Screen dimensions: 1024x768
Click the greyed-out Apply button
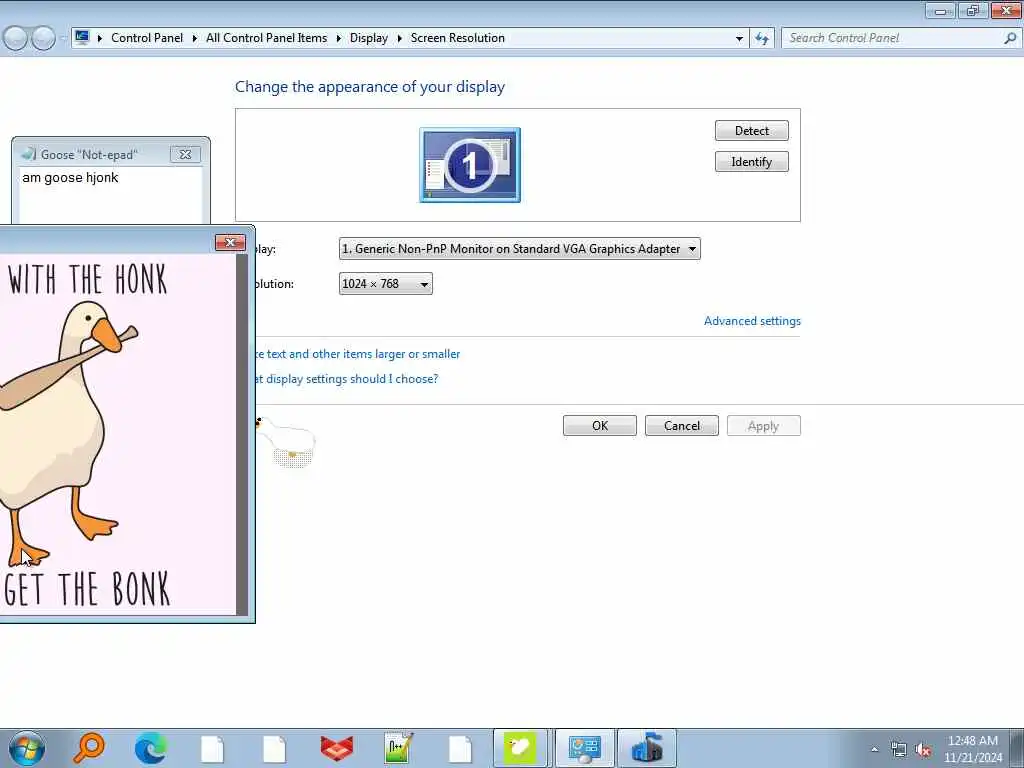coord(763,426)
